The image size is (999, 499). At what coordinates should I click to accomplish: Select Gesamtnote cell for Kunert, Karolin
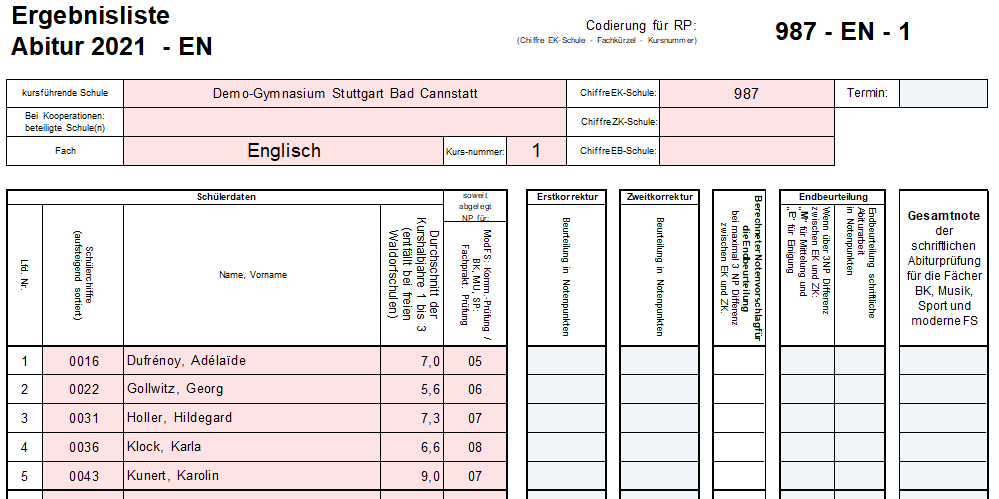942,476
